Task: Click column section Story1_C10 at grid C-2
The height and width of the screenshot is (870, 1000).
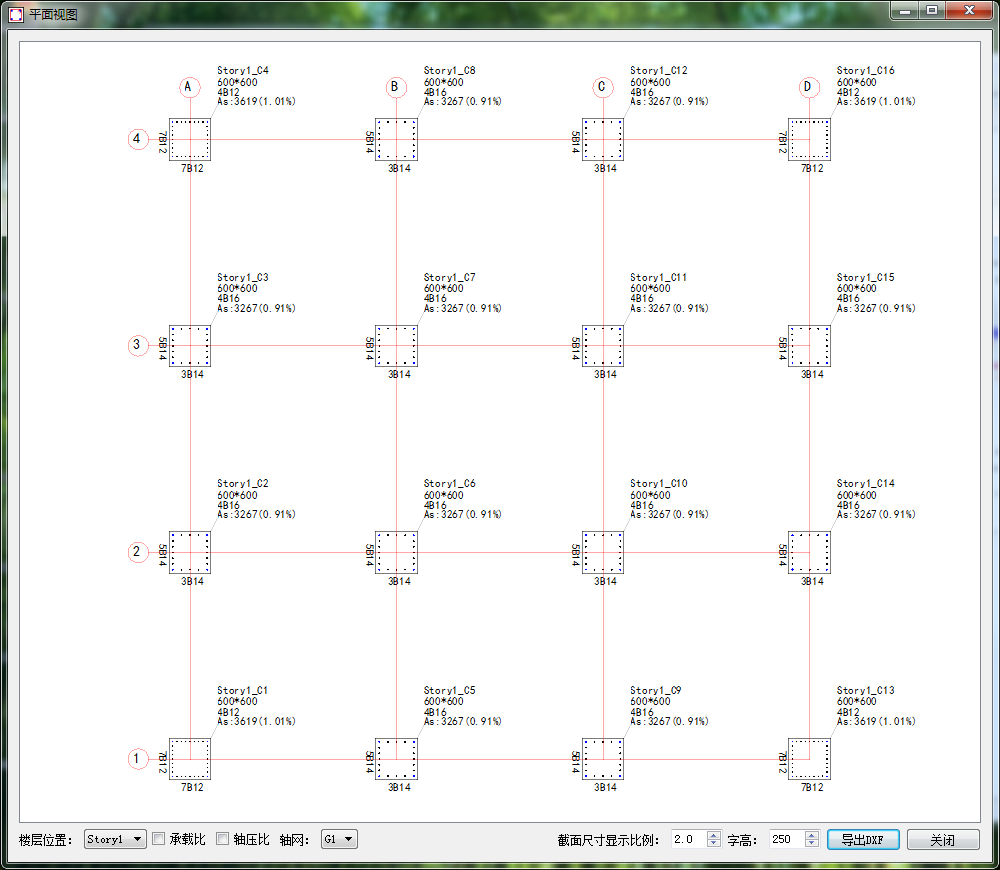Action: (x=603, y=552)
